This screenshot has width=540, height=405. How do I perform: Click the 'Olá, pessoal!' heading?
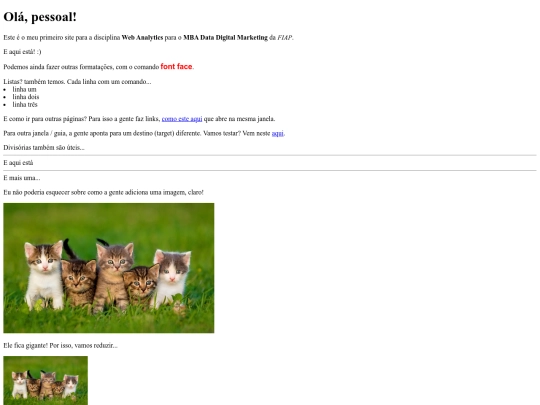tap(40, 17)
